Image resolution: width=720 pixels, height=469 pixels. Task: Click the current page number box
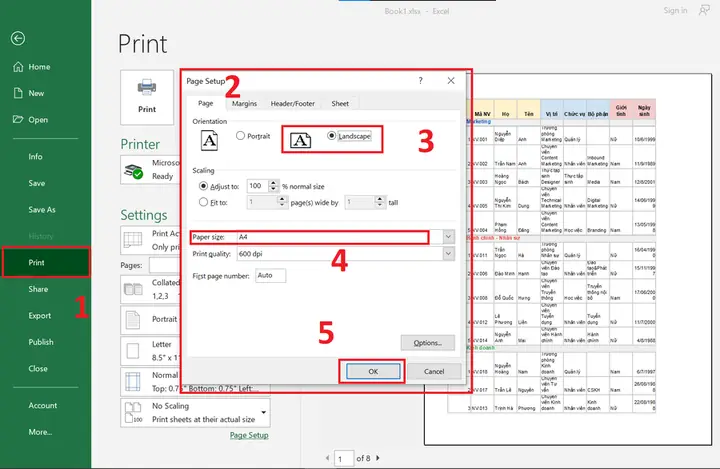[343, 458]
